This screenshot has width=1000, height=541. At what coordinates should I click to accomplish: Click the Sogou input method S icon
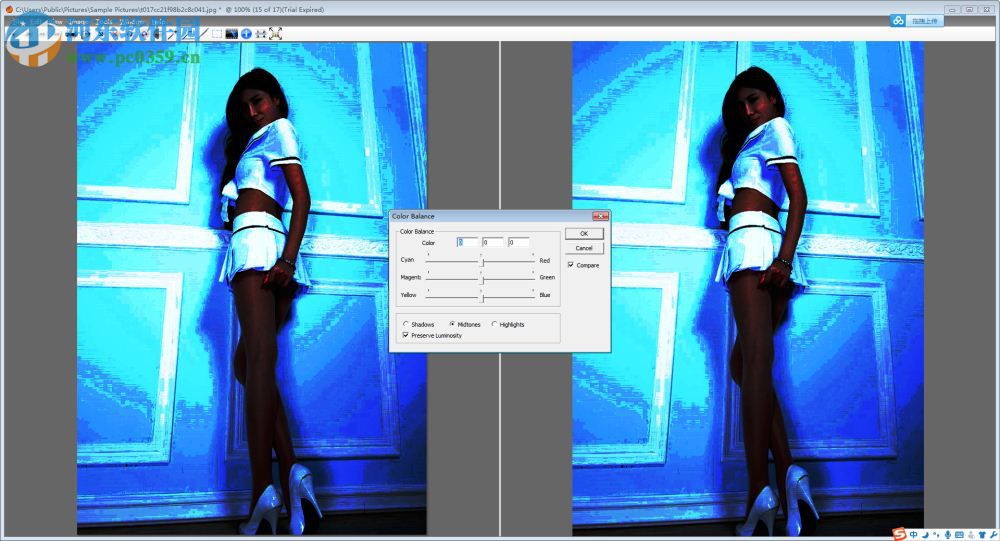coord(899,534)
